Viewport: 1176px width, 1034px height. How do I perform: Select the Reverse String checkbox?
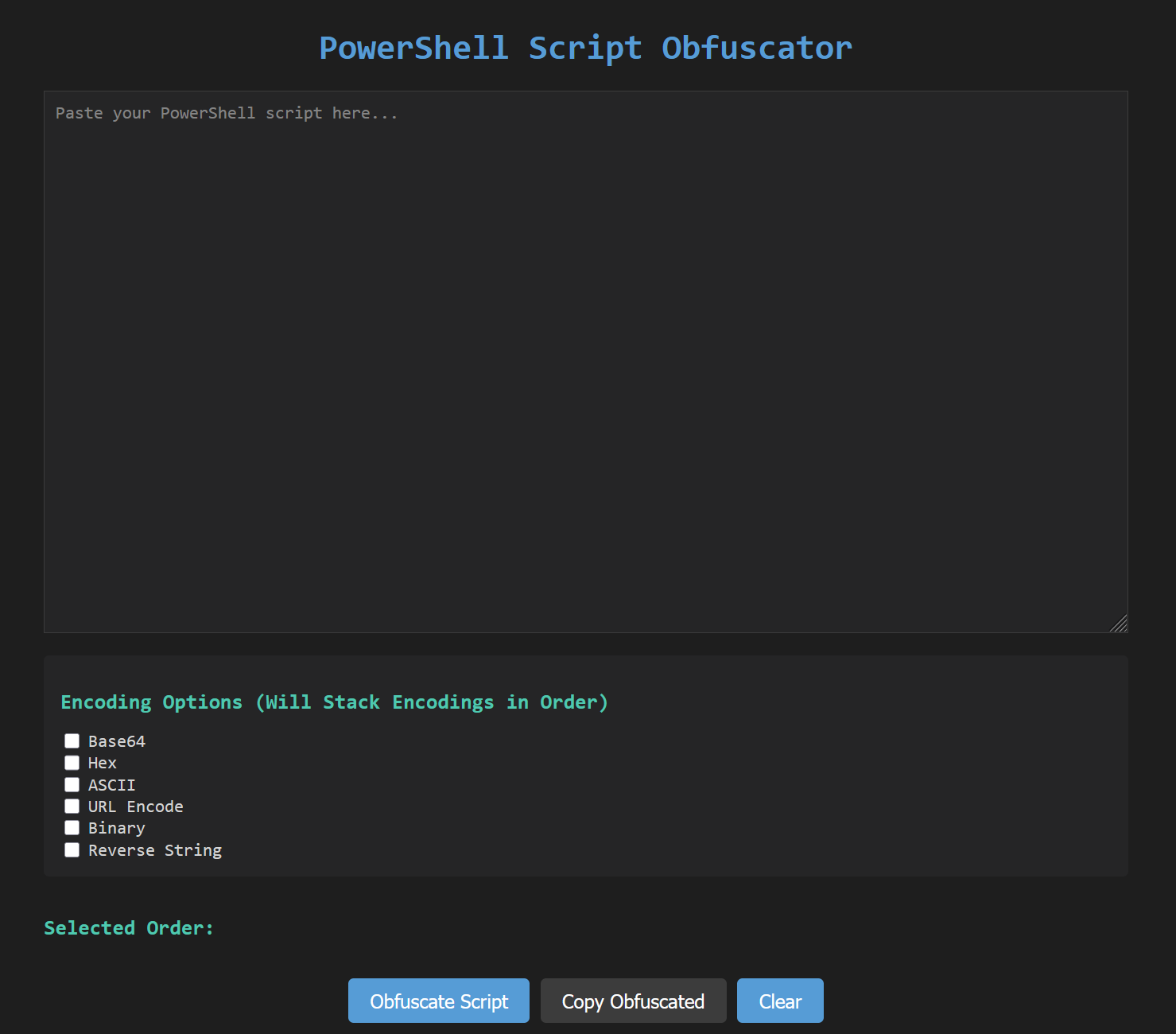pos(72,850)
